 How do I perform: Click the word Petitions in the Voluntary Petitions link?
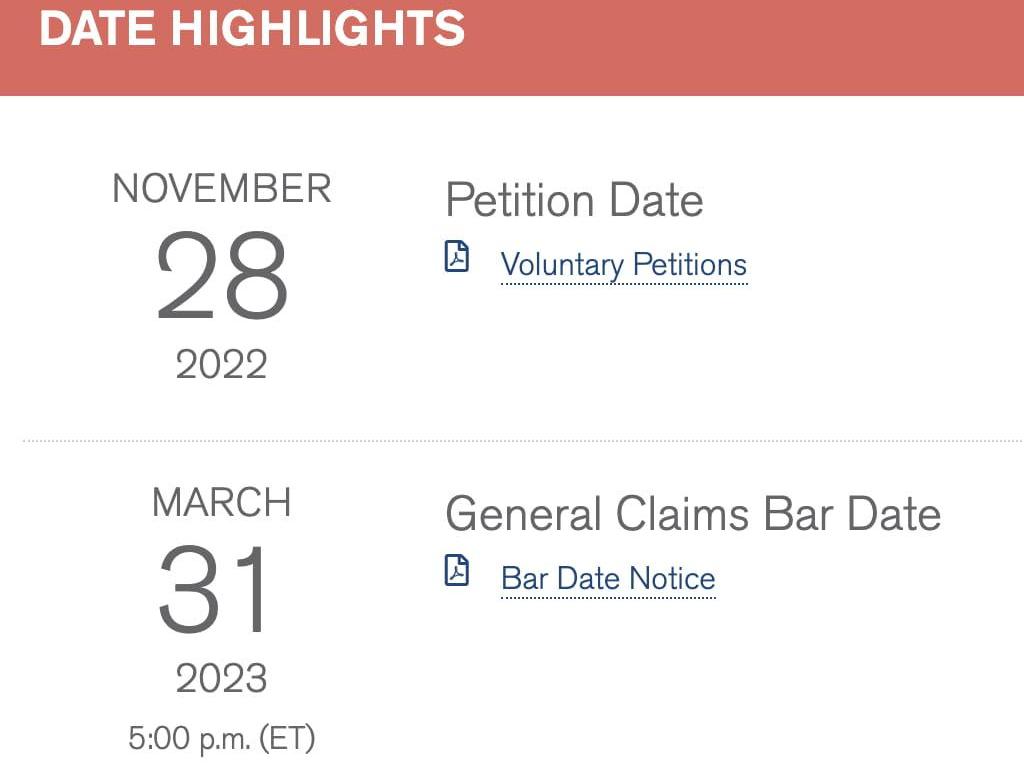pyautogui.click(x=688, y=265)
